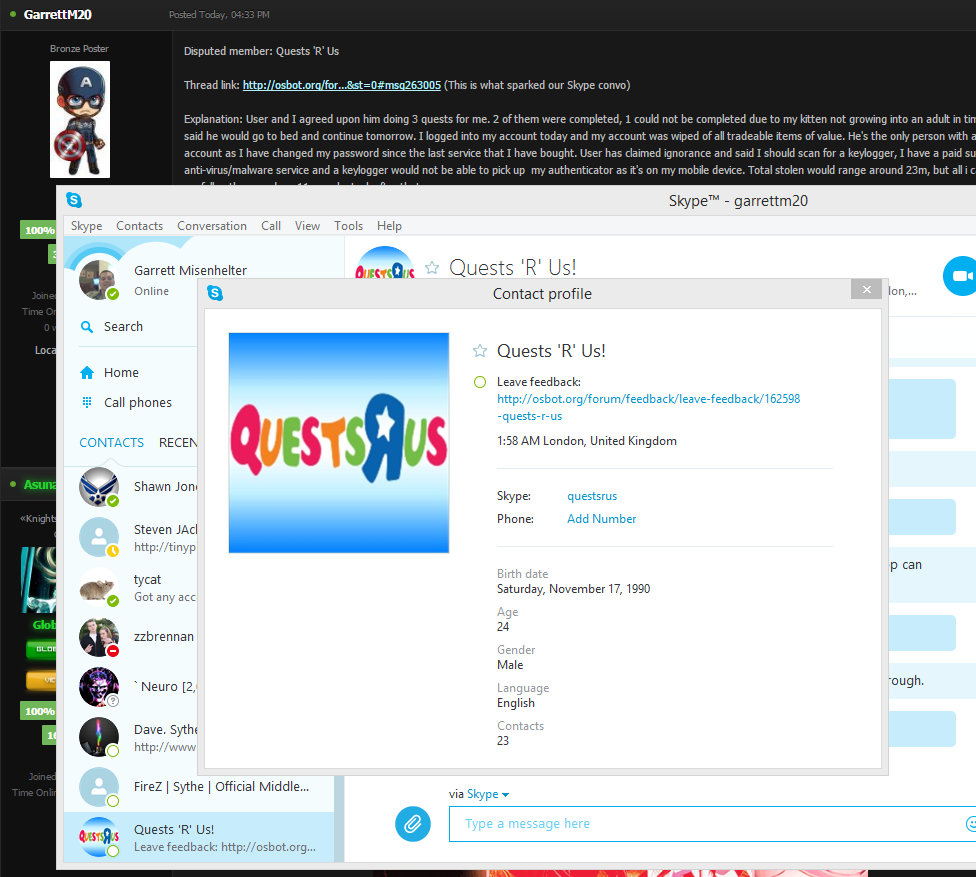Screen dimensions: 976x877
Task: Switch to the RECENT tab
Action: click(178, 443)
